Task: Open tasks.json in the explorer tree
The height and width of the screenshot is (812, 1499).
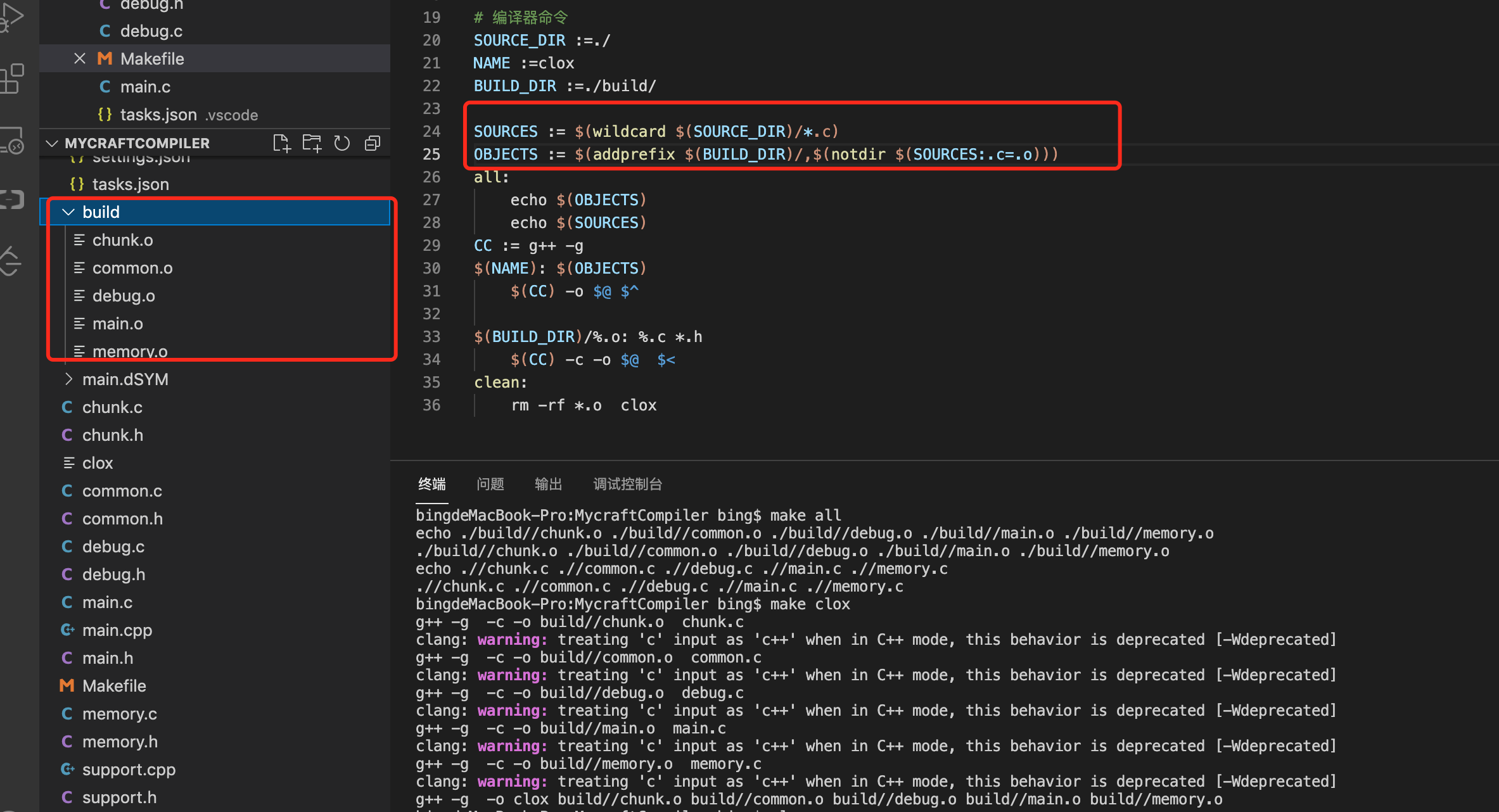Action: pos(215,184)
